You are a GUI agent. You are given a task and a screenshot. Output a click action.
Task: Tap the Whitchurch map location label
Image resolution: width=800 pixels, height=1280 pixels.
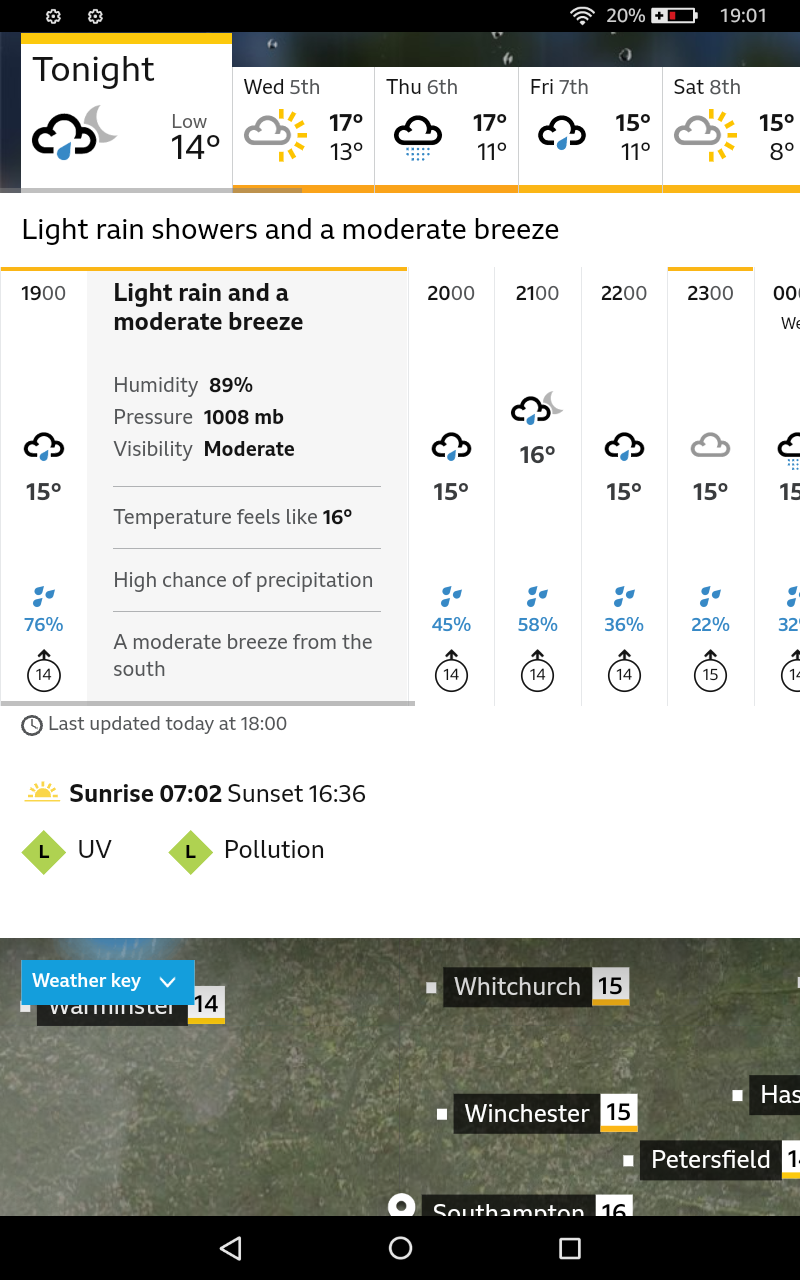[x=517, y=987]
